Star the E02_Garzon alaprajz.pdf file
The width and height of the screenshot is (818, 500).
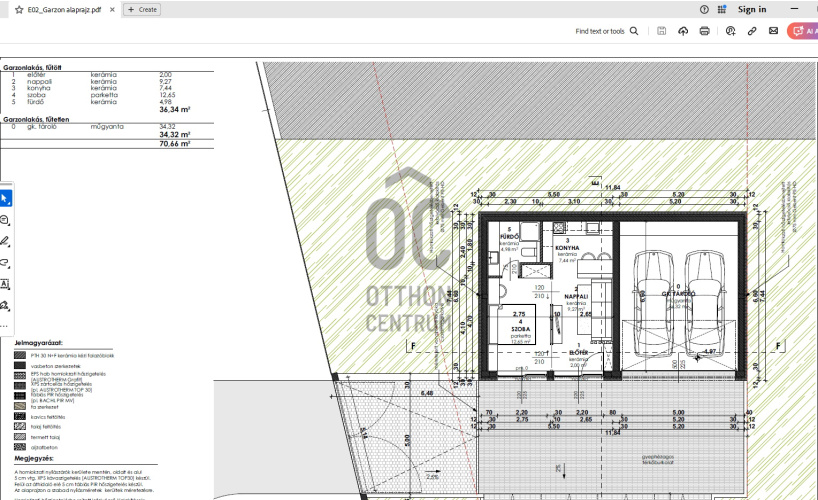[19, 9]
